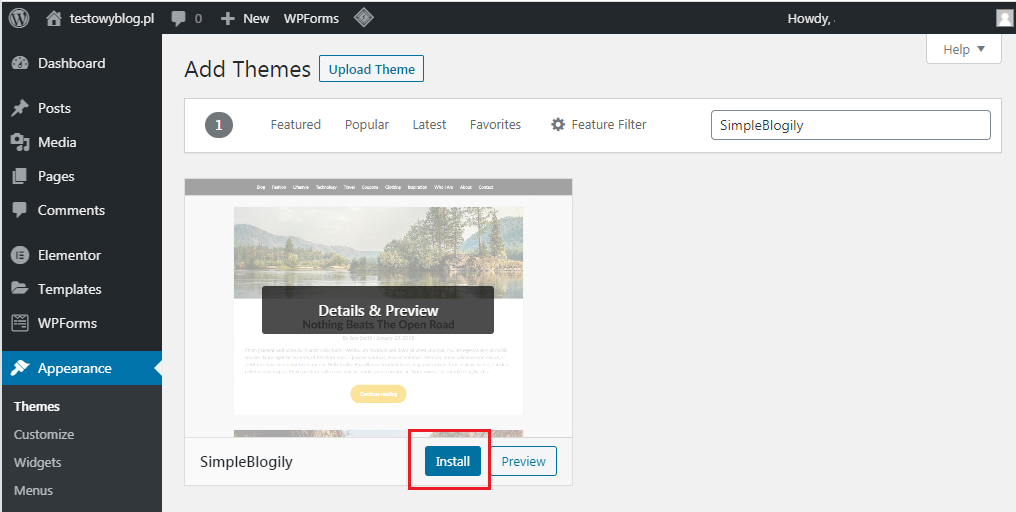The height and width of the screenshot is (512, 1016).
Task: Click the home icon beside testowyblog.pl
Action: 54,19
